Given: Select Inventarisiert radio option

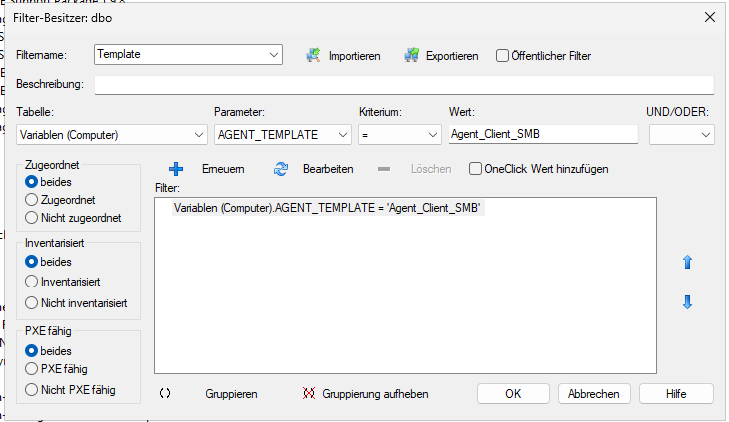Looking at the screenshot, I should click(x=32, y=282).
